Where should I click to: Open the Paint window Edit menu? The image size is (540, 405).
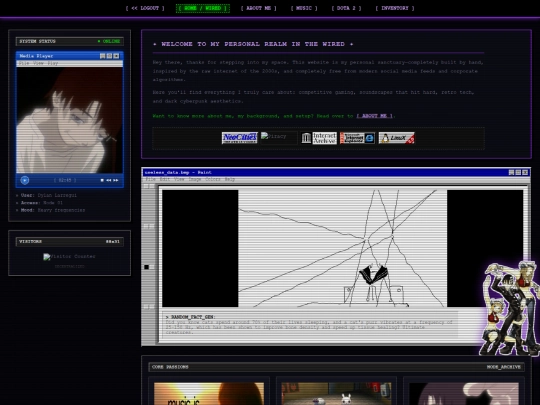click(165, 179)
